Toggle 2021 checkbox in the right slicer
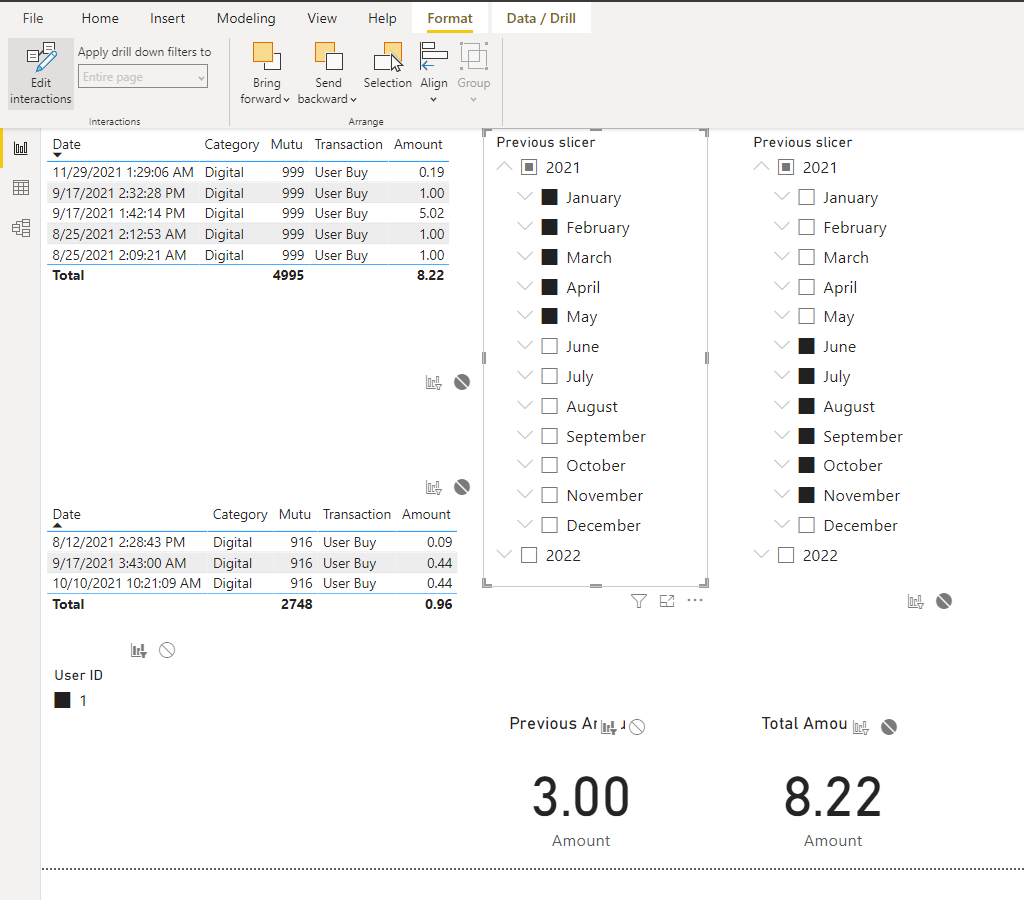Viewport: 1024px width, 900px height. point(786,167)
